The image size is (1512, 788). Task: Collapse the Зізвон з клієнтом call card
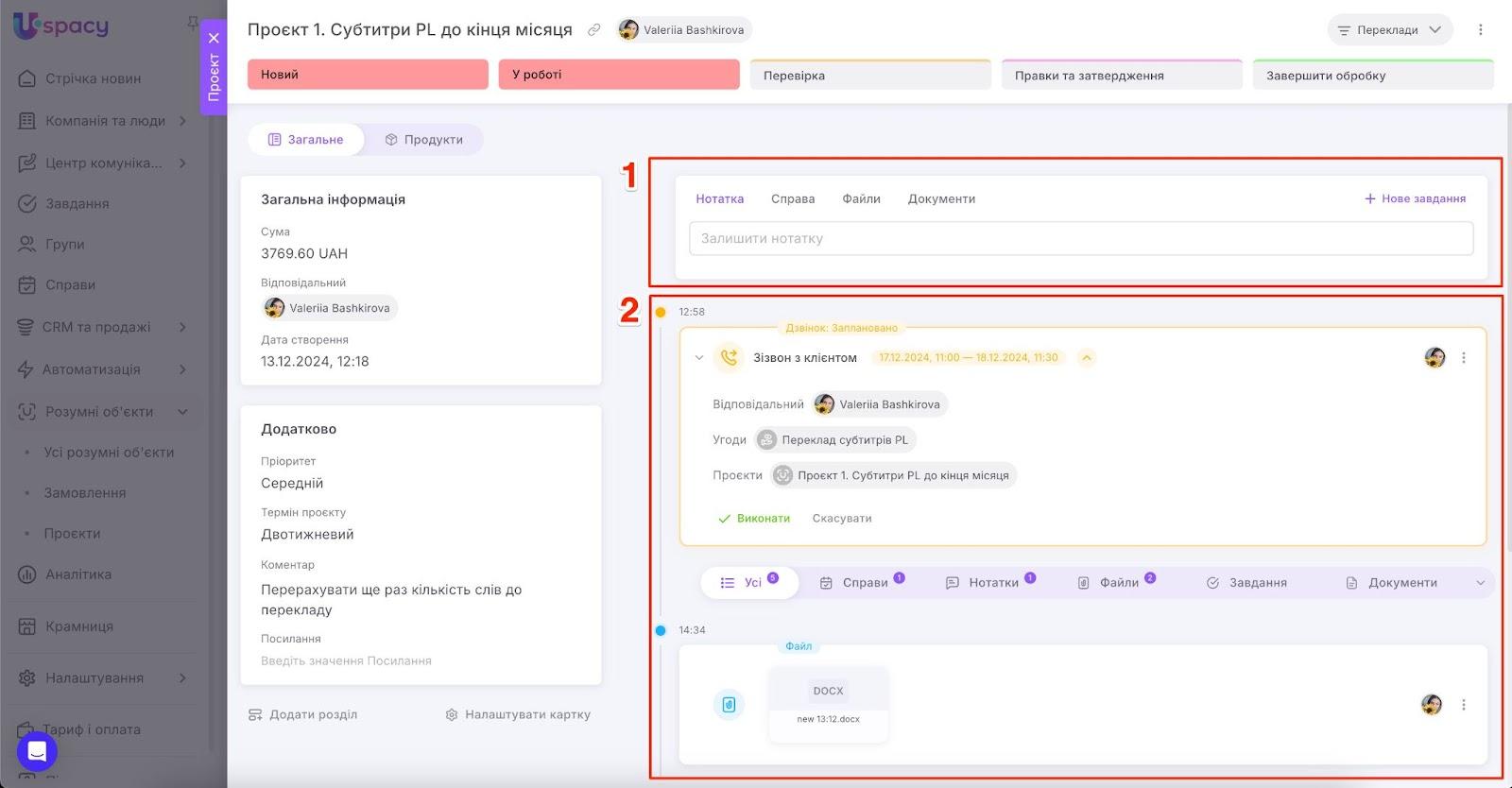click(x=699, y=358)
